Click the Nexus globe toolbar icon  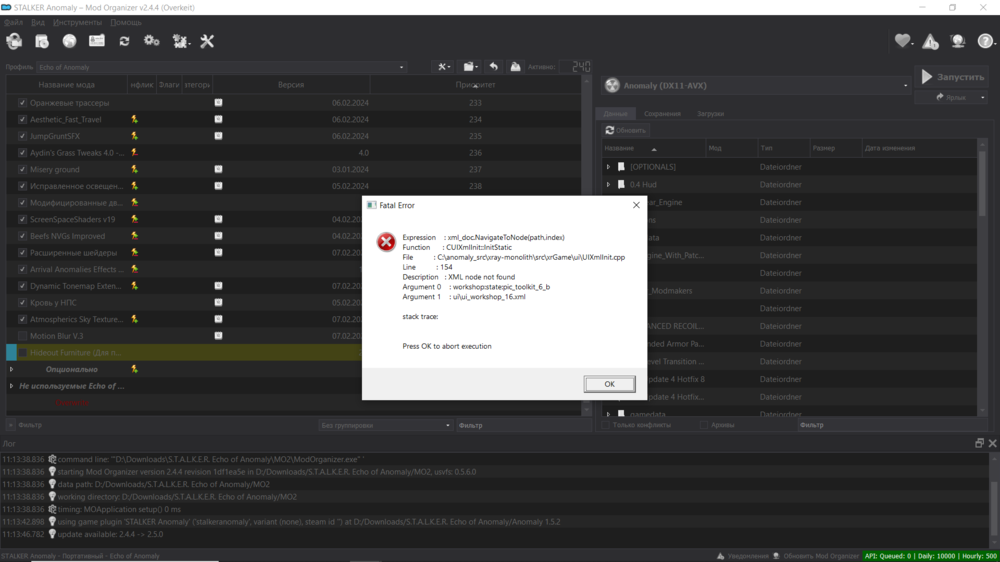(69, 41)
